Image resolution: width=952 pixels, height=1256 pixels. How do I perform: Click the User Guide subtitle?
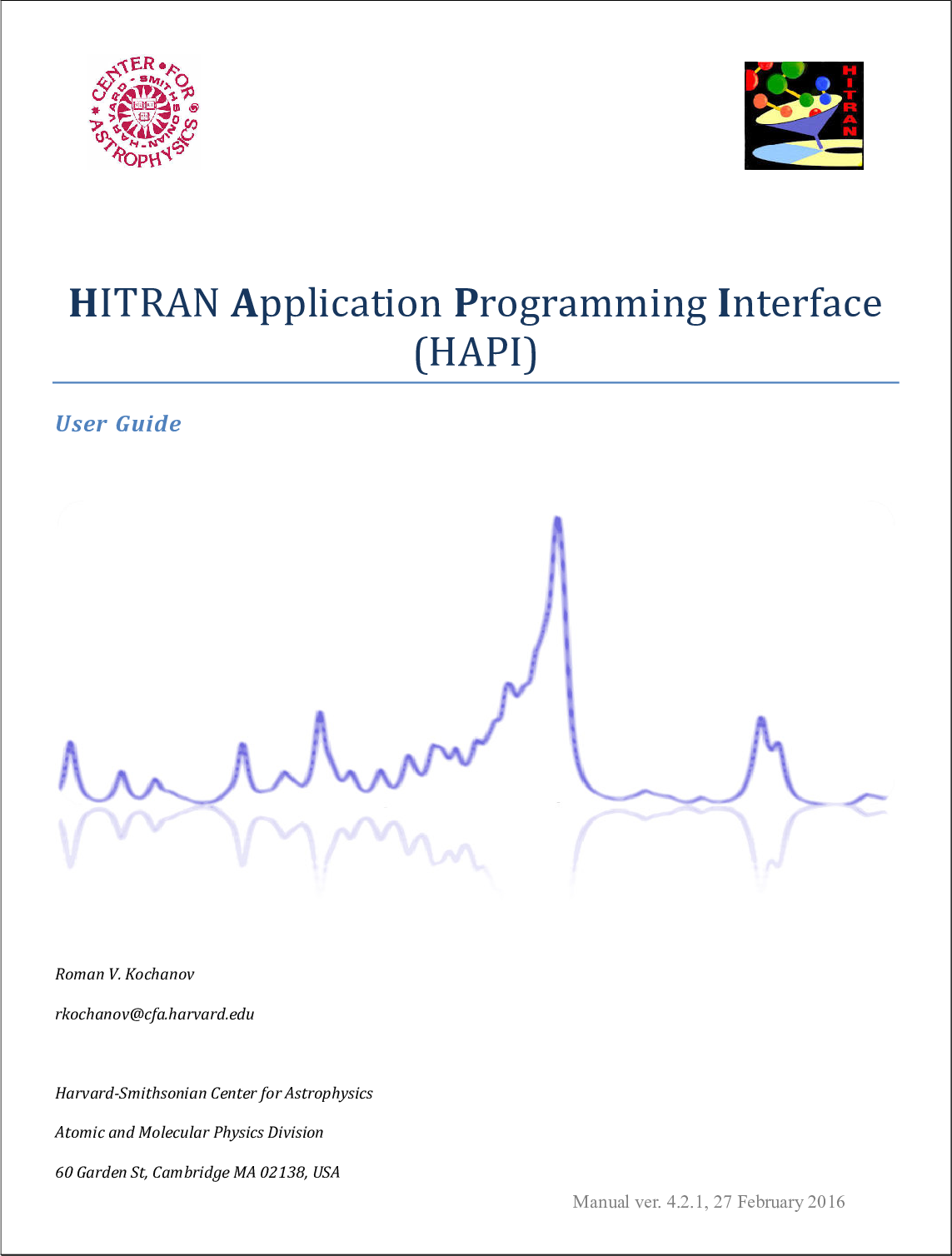pyautogui.click(x=117, y=424)
